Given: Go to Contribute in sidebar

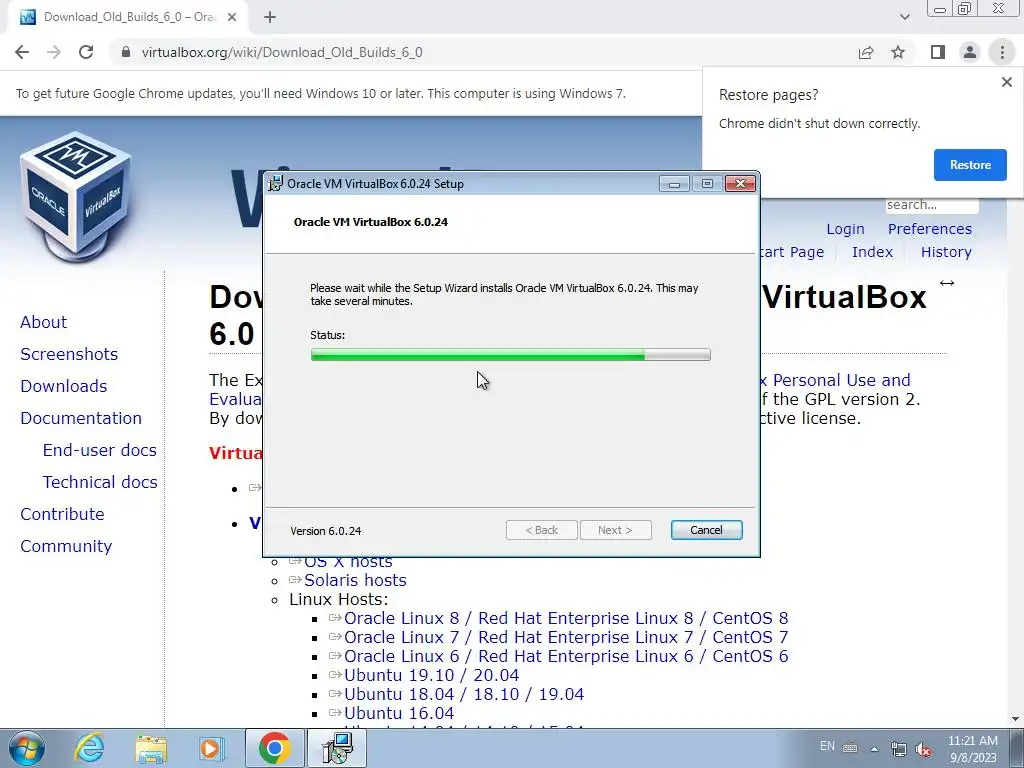Looking at the screenshot, I should (62, 514).
